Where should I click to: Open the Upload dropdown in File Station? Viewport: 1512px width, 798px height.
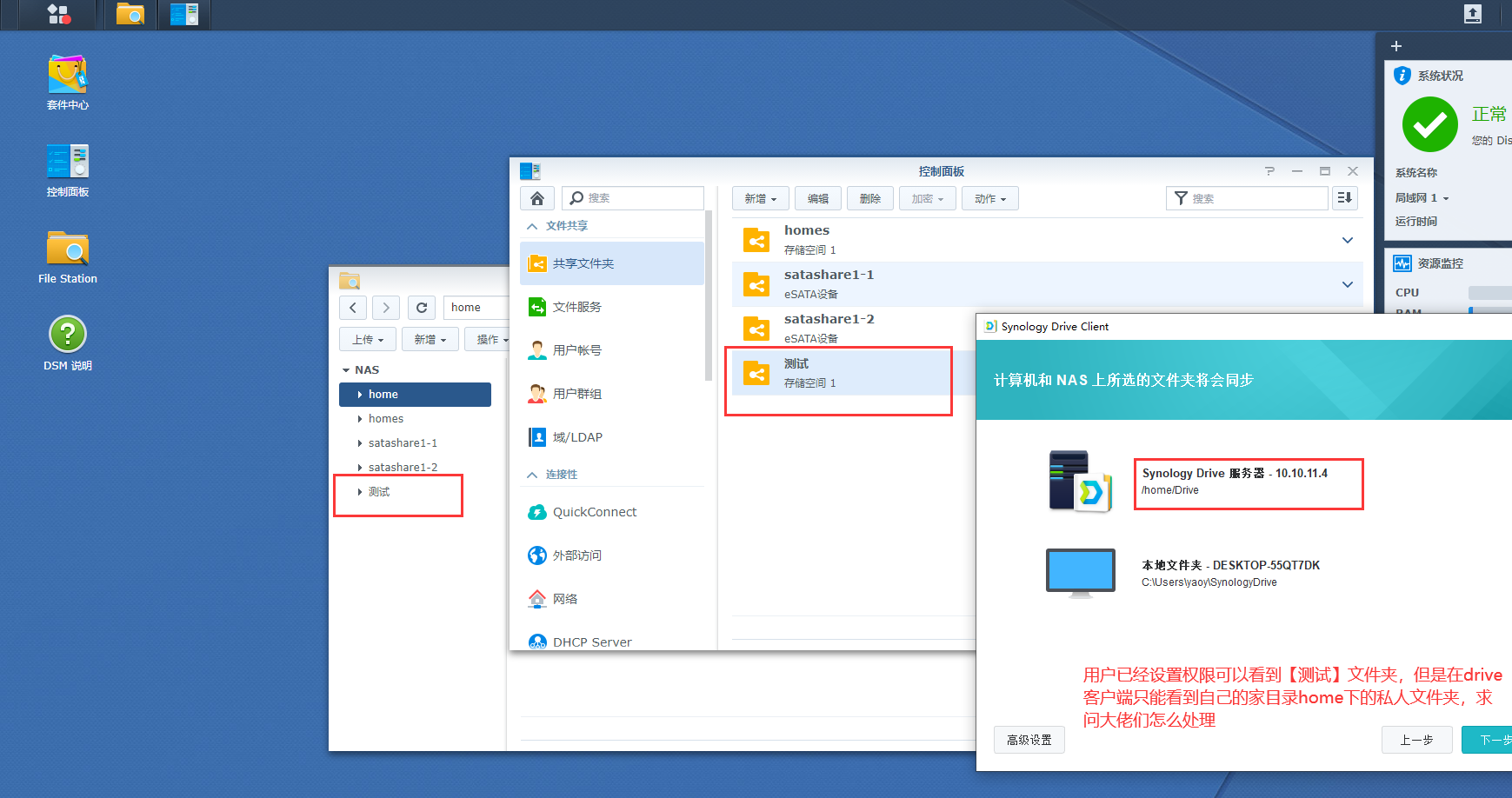pyautogui.click(x=368, y=339)
